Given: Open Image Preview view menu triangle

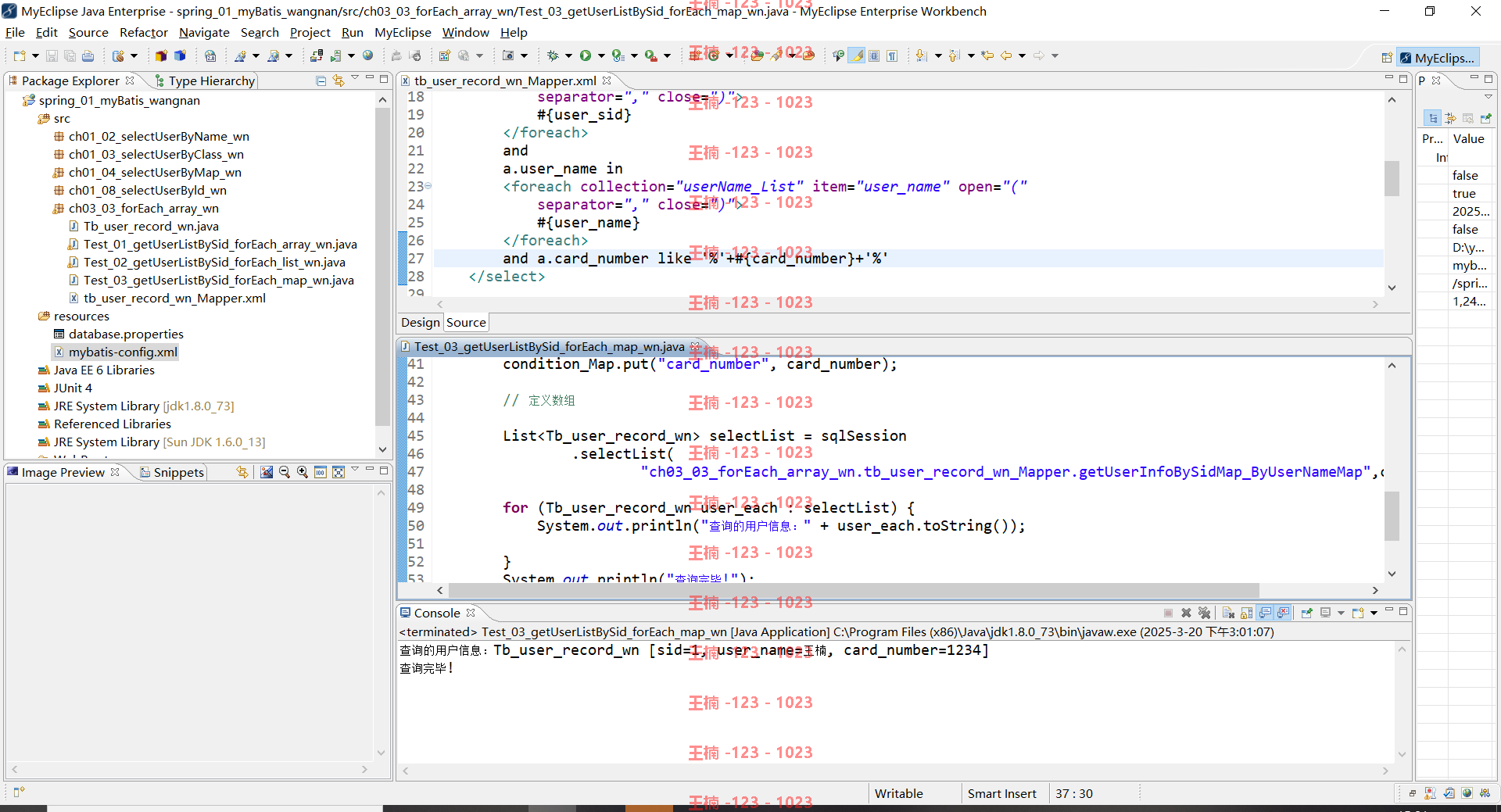Looking at the screenshot, I should click(x=356, y=470).
